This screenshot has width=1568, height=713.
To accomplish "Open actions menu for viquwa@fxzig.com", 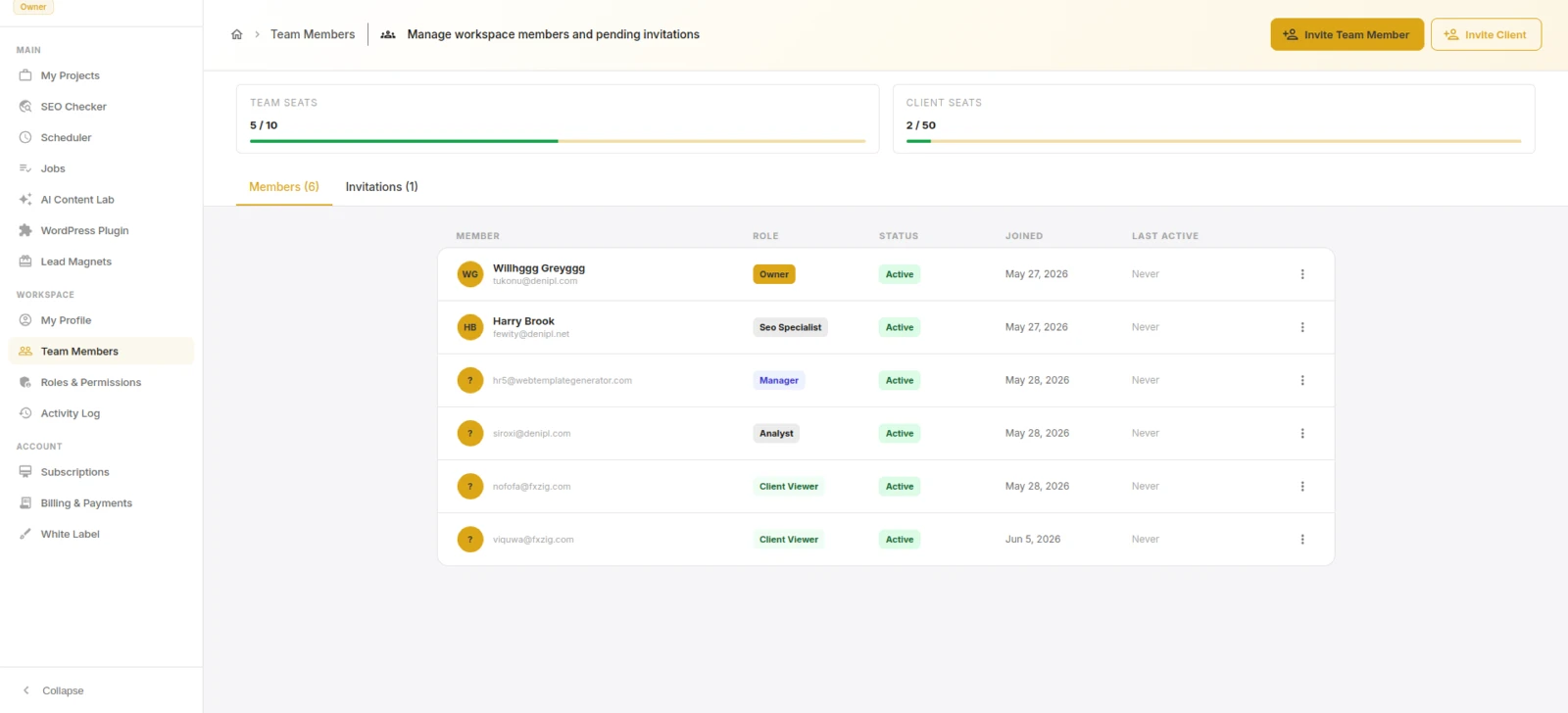I will pyautogui.click(x=1302, y=539).
